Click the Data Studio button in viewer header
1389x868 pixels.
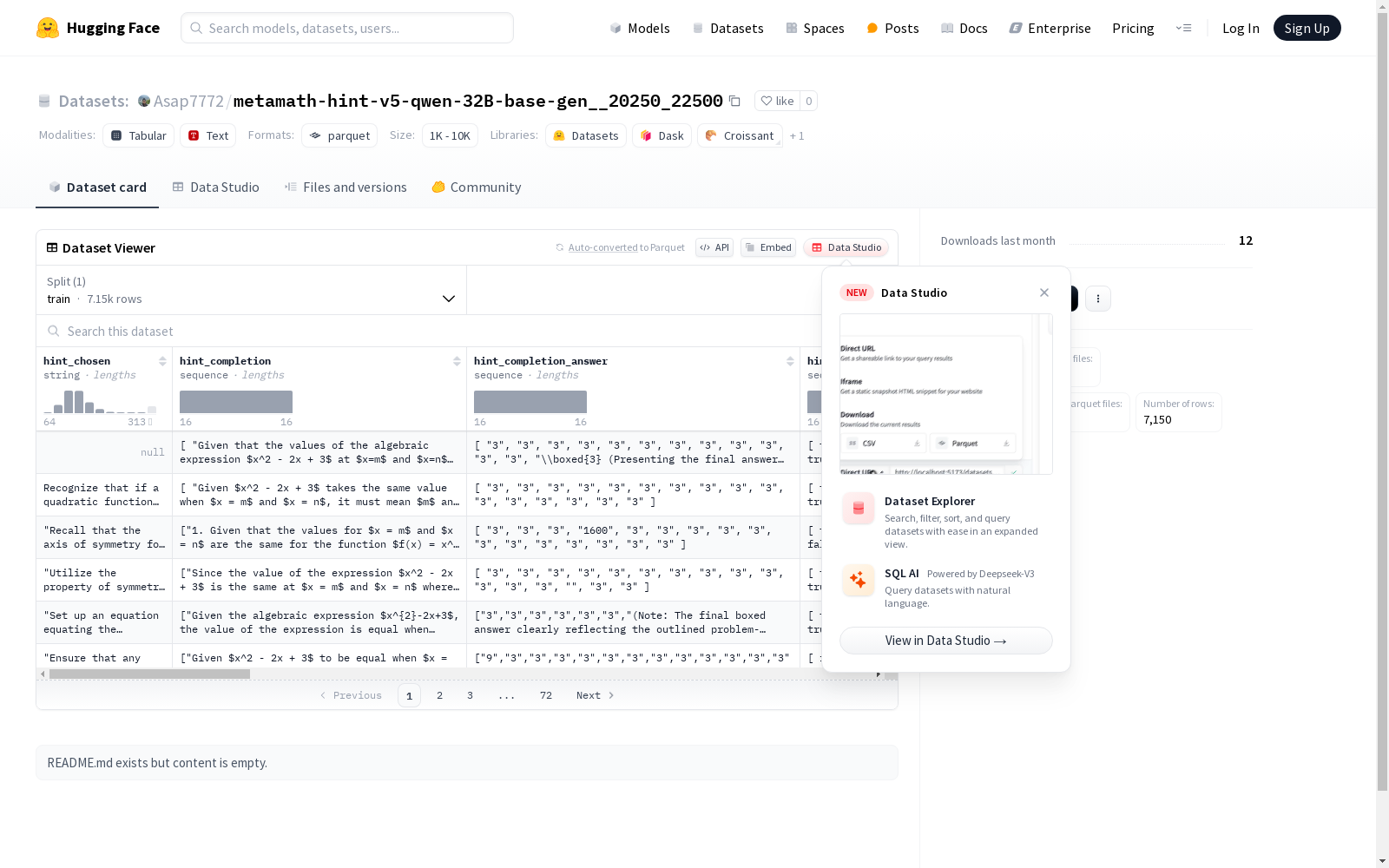point(846,247)
